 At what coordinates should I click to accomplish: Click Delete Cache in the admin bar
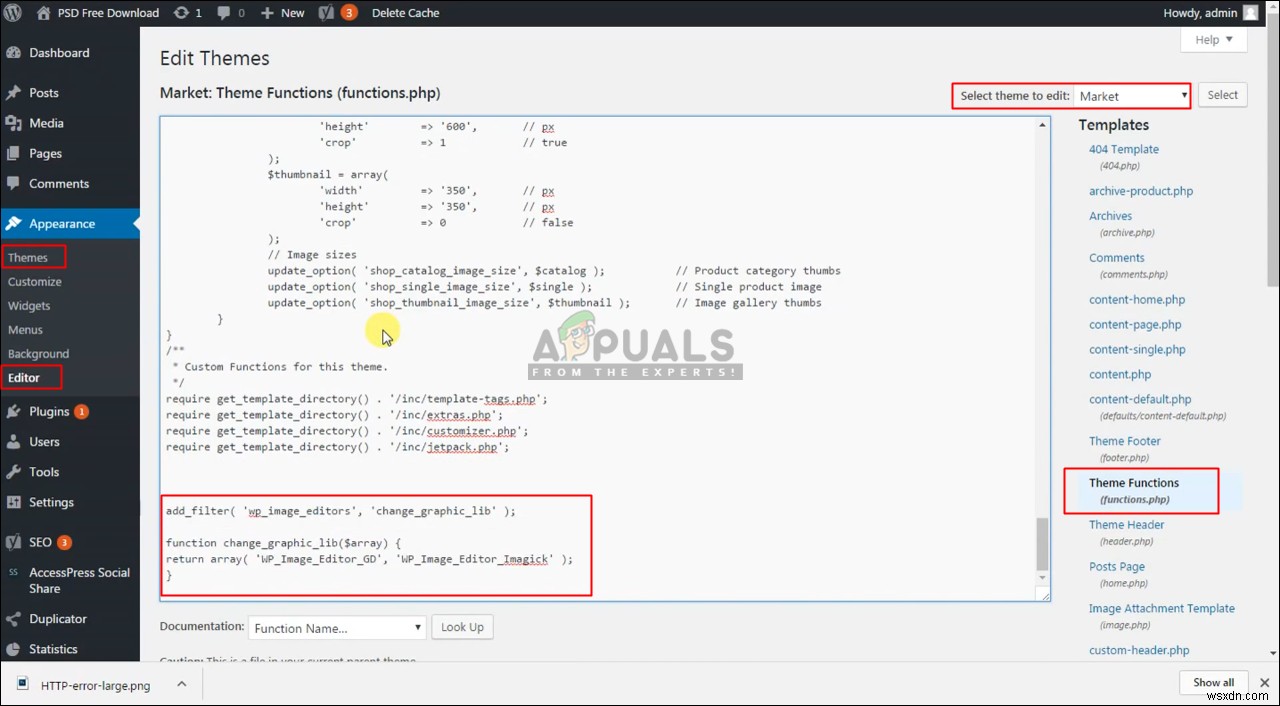tap(405, 13)
